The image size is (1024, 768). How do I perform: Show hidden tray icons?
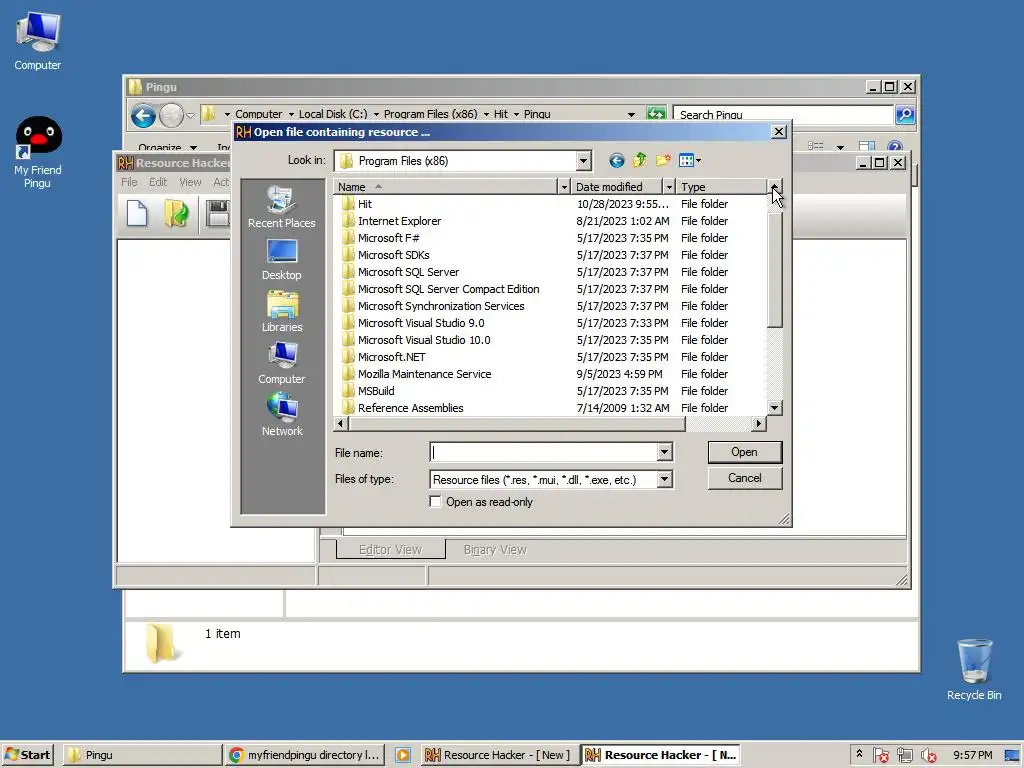click(859, 754)
